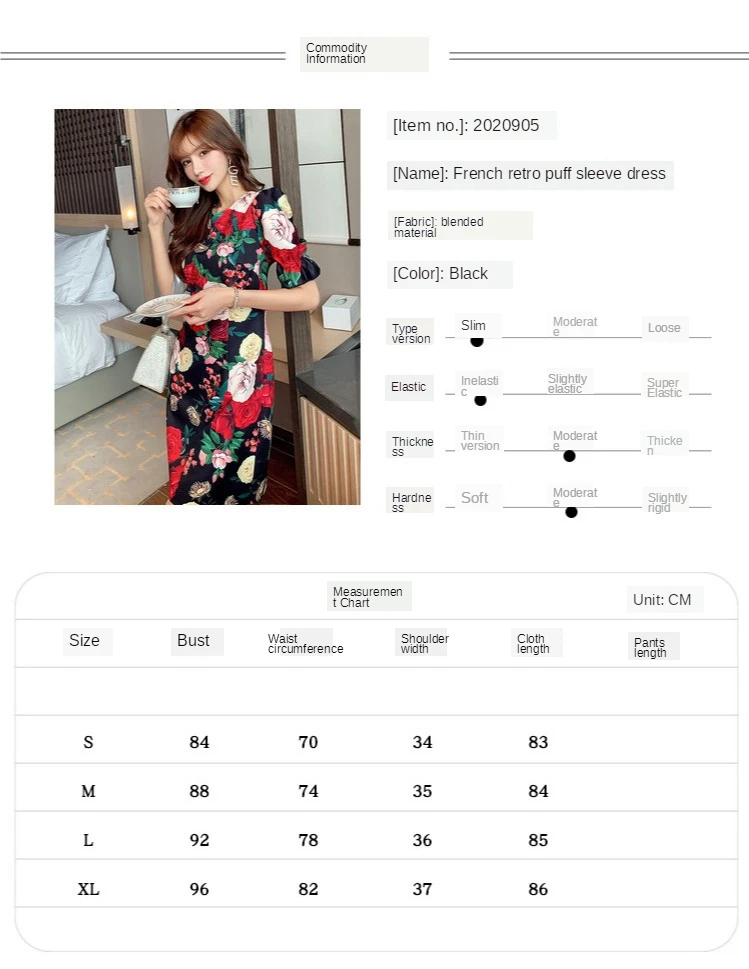Click the Thickness slider dot at Moderate
749x969 pixels.
point(569,456)
